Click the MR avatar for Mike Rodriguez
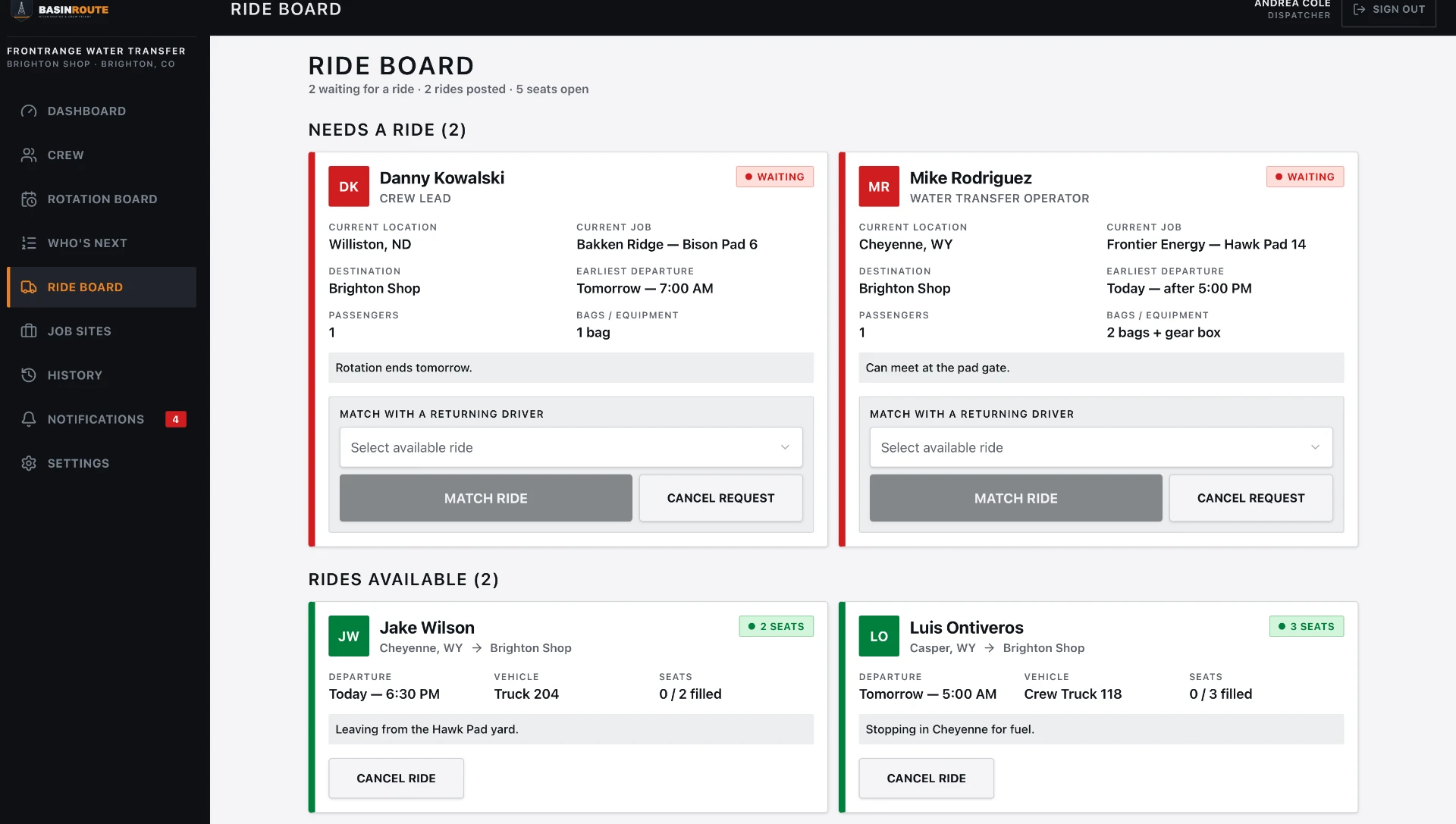1456x824 pixels. pos(879,186)
